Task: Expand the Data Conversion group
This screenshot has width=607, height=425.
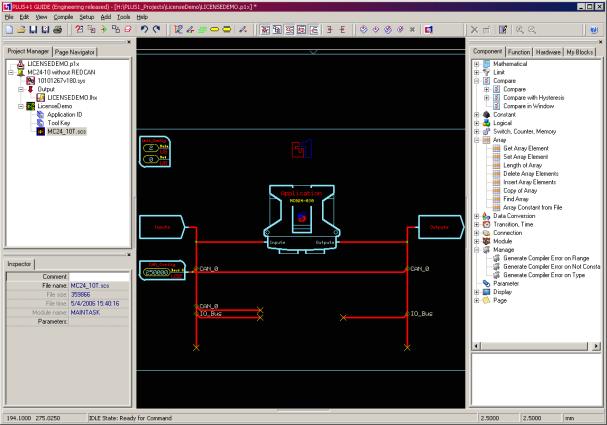Action: tap(477, 216)
